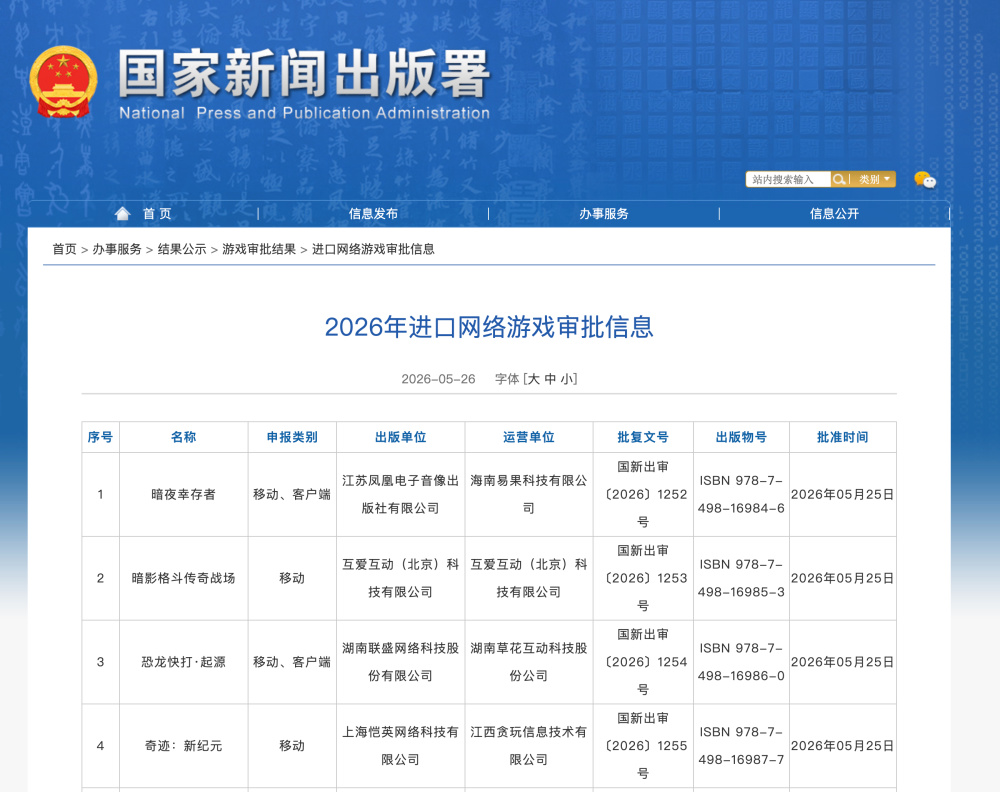The width and height of the screenshot is (1000, 792).
Task: Set font size to 大
Action: [x=534, y=379]
